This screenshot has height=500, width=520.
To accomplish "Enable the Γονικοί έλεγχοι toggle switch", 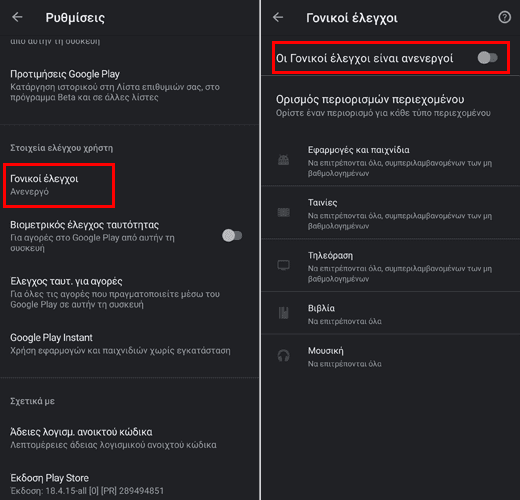I will (487, 58).
